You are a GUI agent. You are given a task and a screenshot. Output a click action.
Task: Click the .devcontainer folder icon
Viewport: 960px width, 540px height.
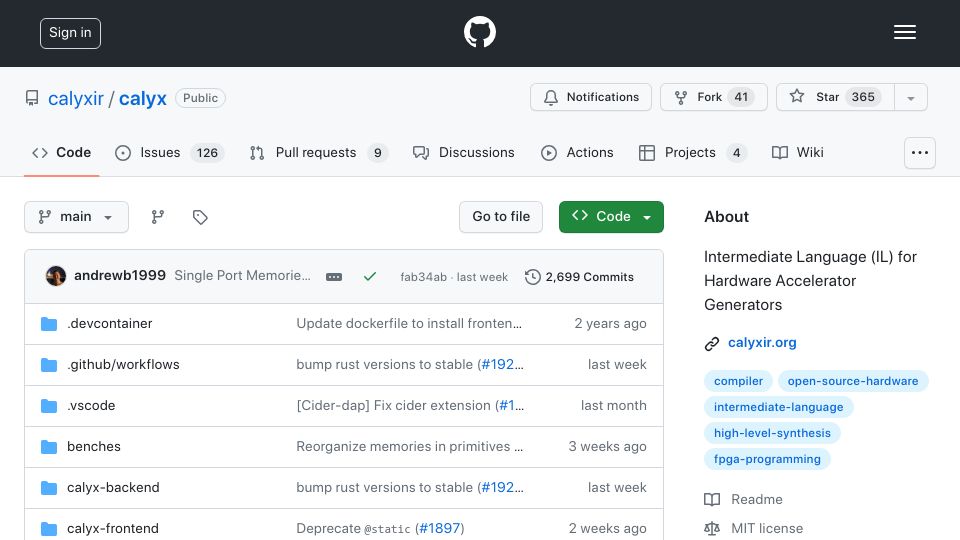49,324
